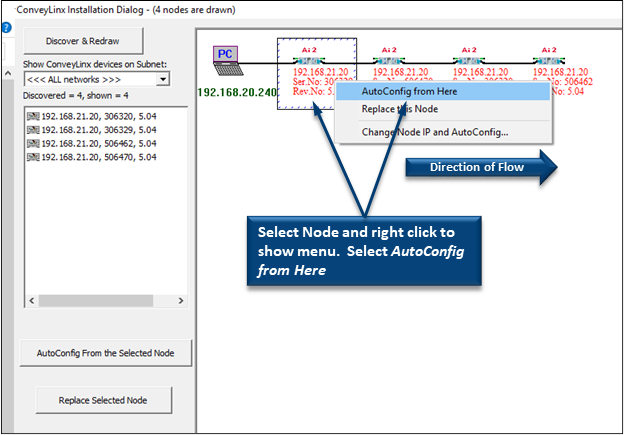Select the PC laptop icon

pyautogui.click(x=228, y=60)
